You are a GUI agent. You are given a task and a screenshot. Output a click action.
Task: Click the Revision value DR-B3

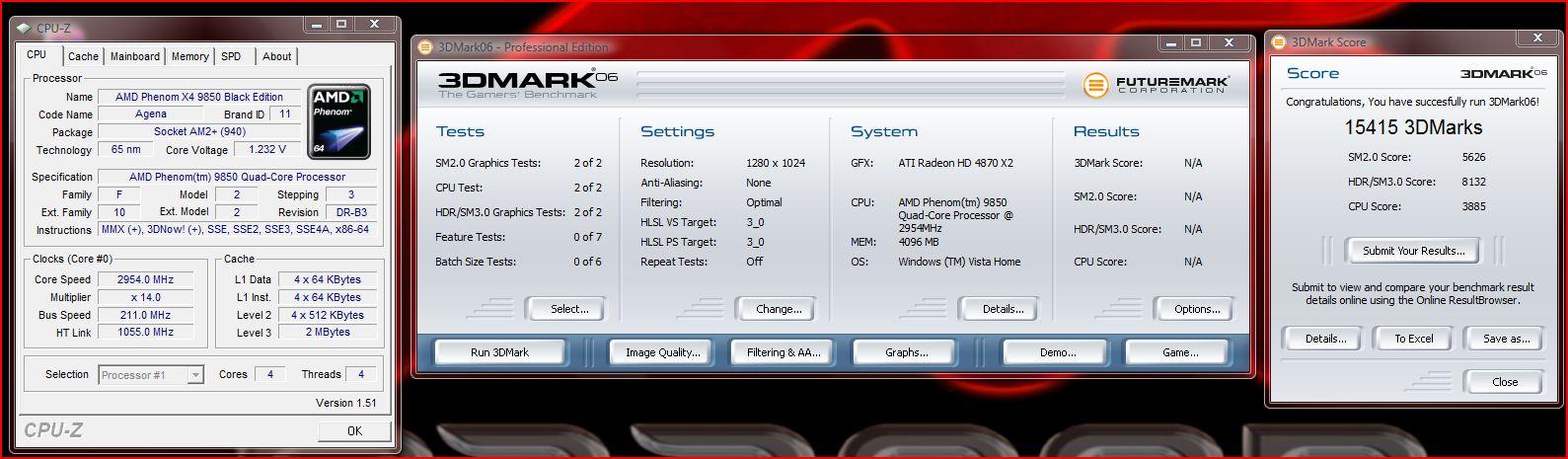[x=350, y=212]
